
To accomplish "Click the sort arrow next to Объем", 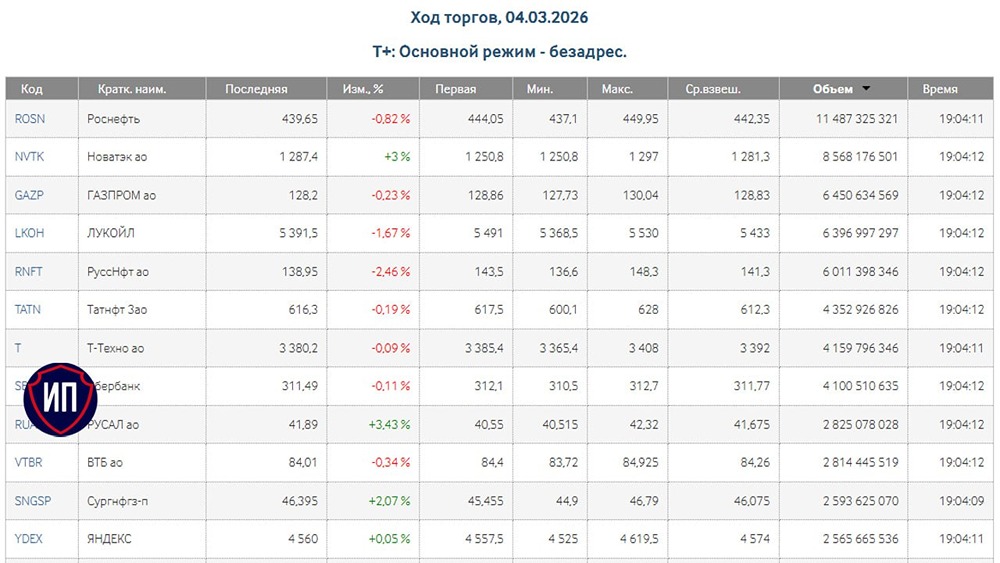I will coord(865,89).
